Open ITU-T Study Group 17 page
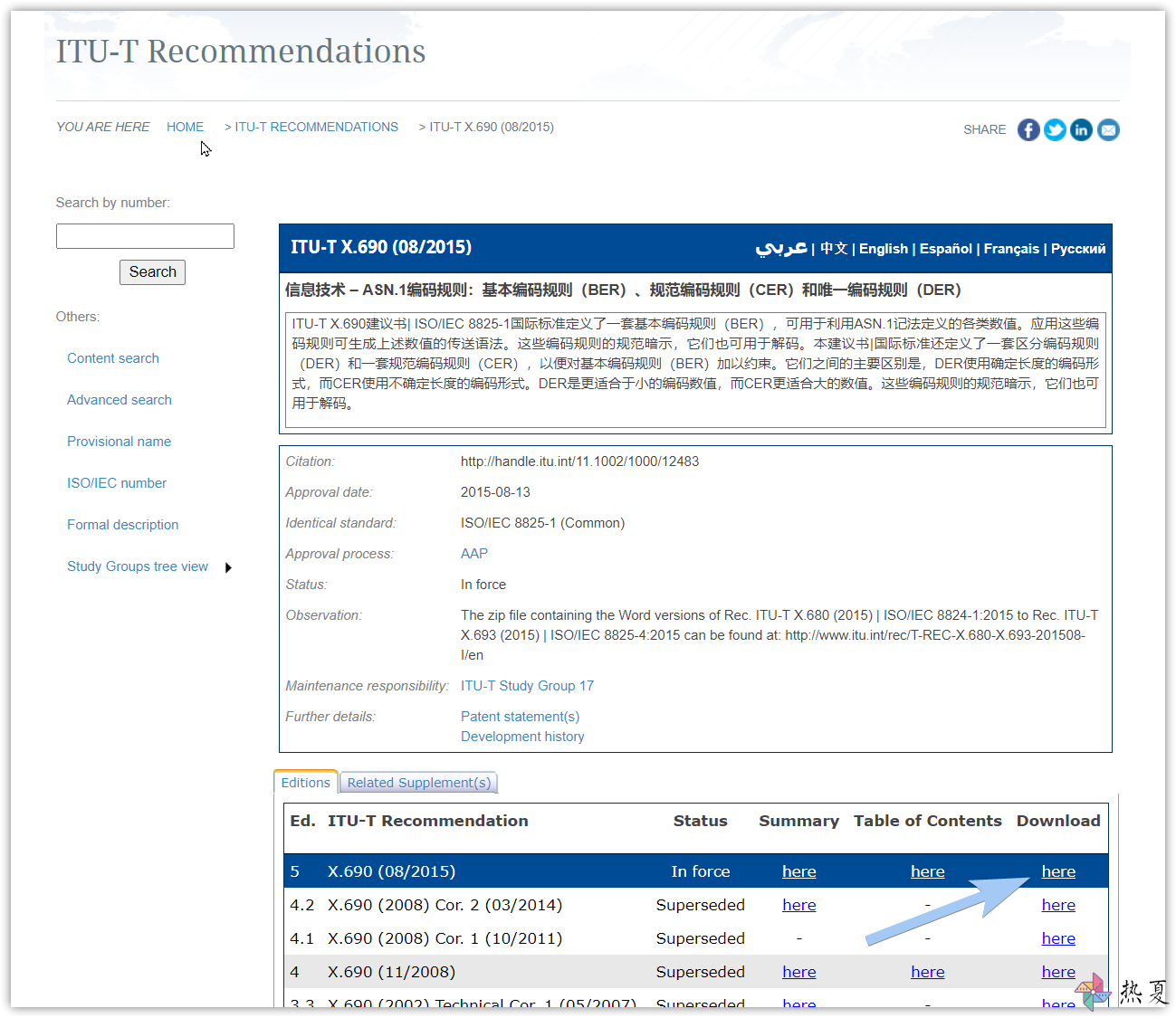1176x1018 pixels. pos(527,685)
